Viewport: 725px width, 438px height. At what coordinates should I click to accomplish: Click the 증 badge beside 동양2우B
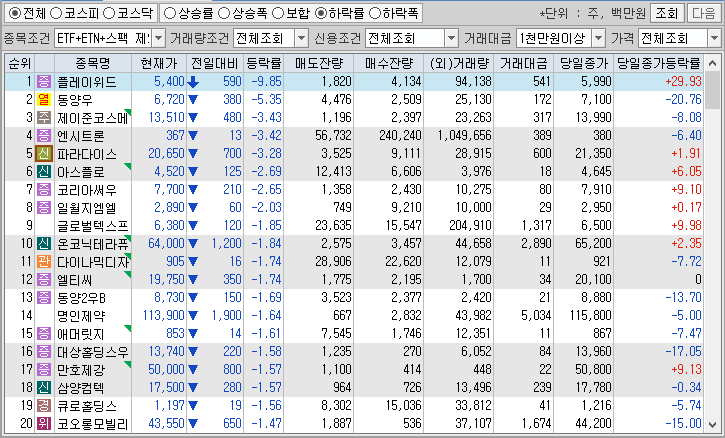[44, 297]
